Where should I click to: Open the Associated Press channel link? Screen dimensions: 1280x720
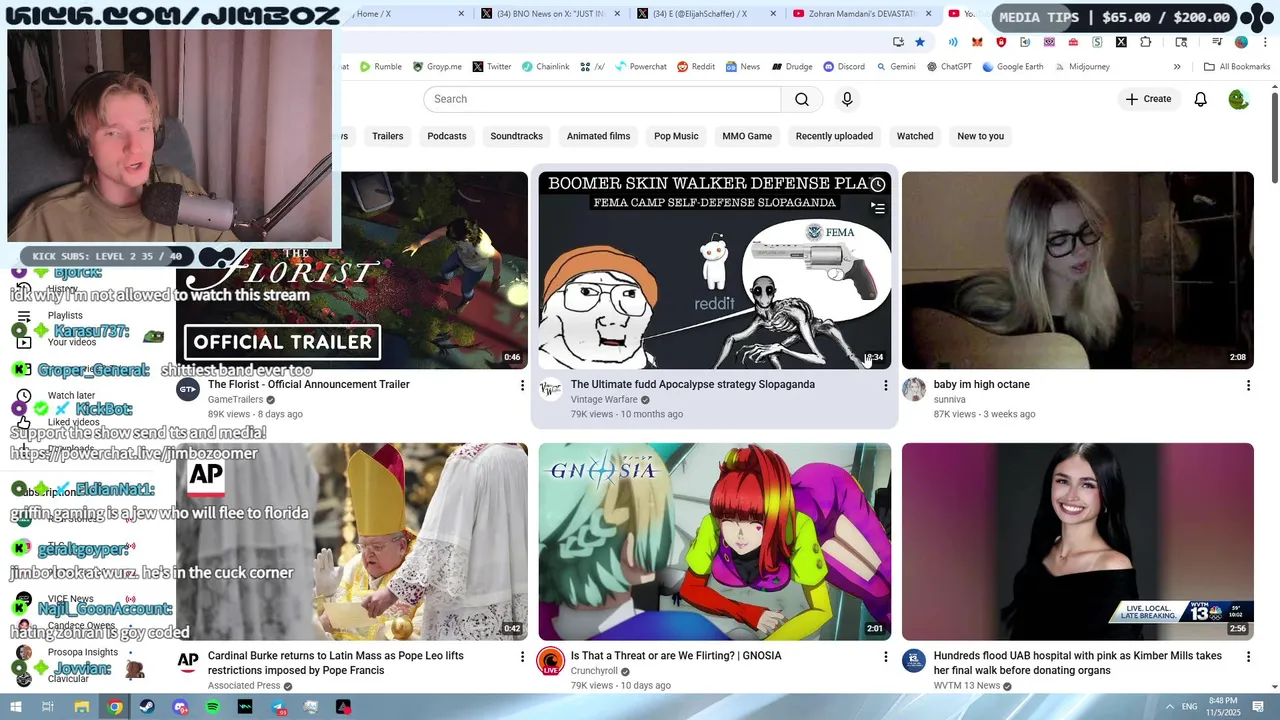point(244,686)
